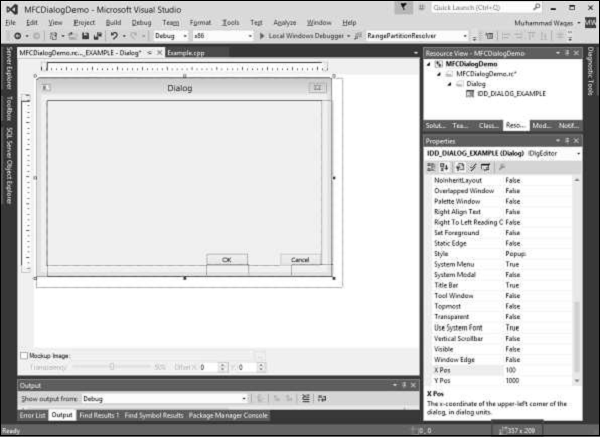Screen dimensions: 600x437
Task: Click the X Pos value 100
Action: (x=510, y=370)
